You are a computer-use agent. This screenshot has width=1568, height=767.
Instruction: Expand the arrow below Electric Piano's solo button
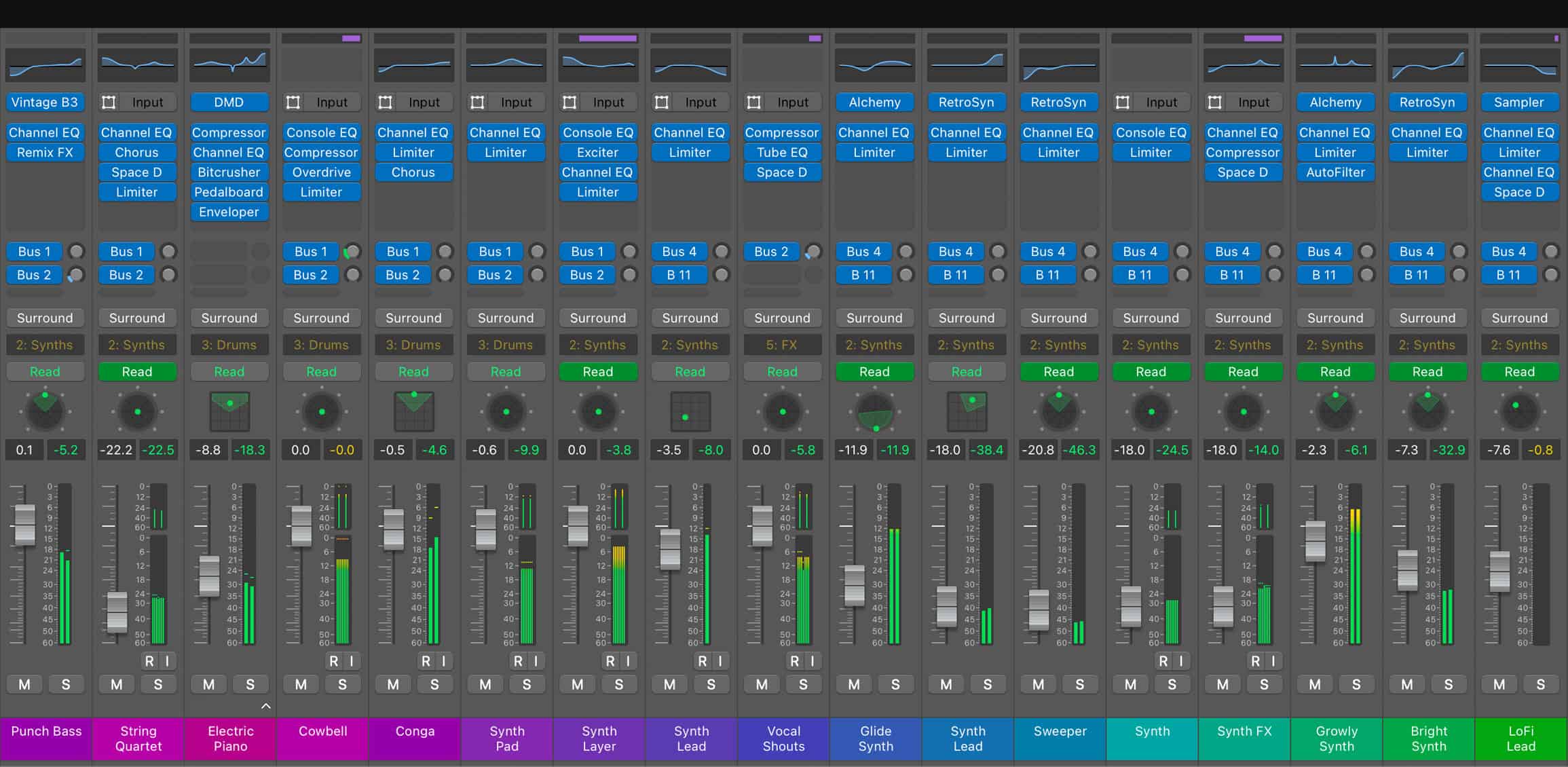click(x=266, y=707)
